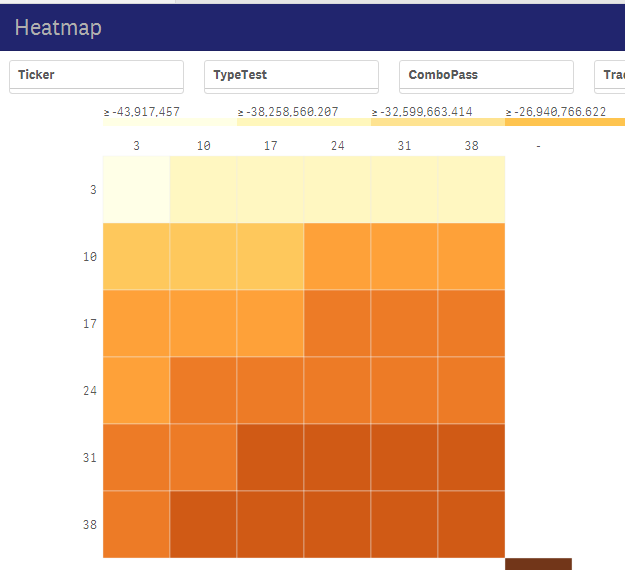Select heatmap cell at row 10, column 24

[x=337, y=257]
